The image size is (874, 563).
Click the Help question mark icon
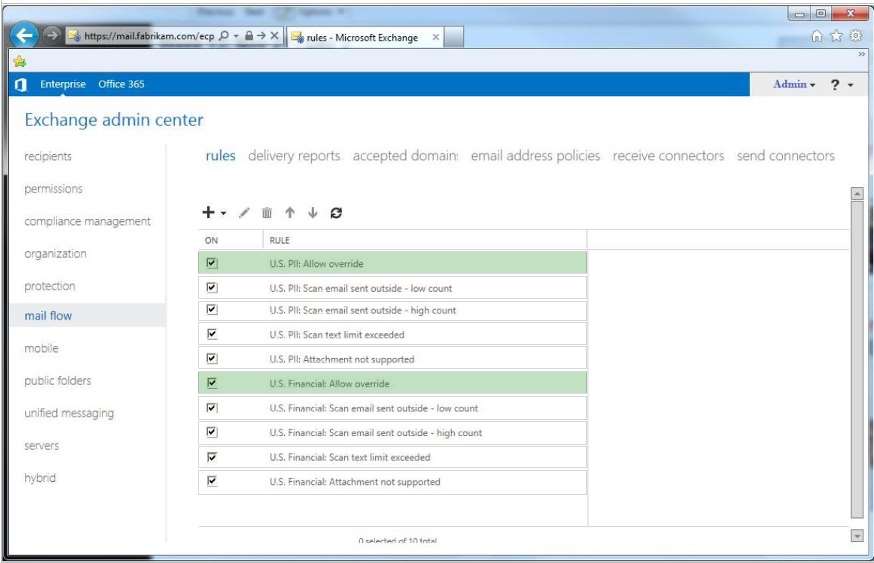834,85
